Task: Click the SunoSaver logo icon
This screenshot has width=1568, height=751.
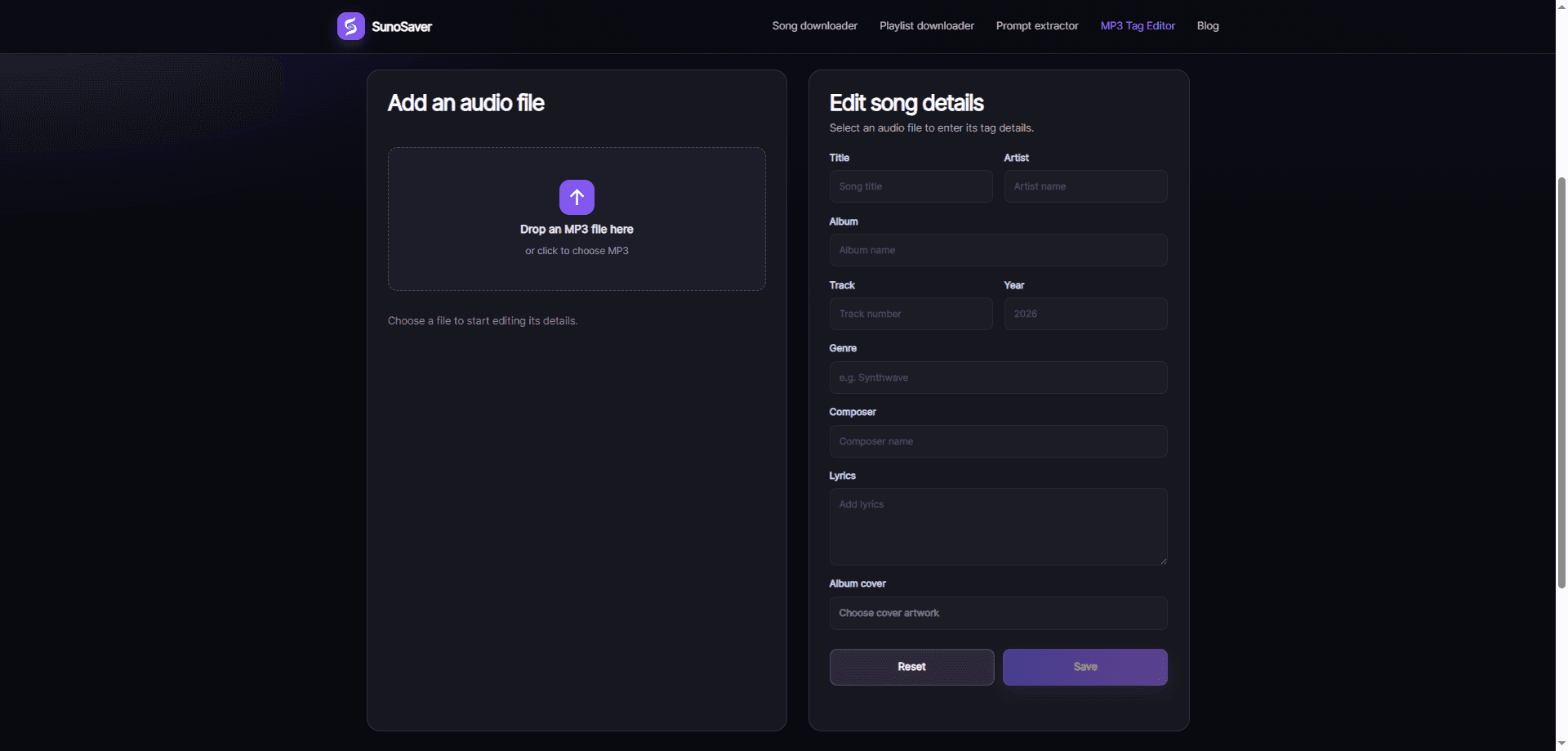Action: [x=351, y=26]
